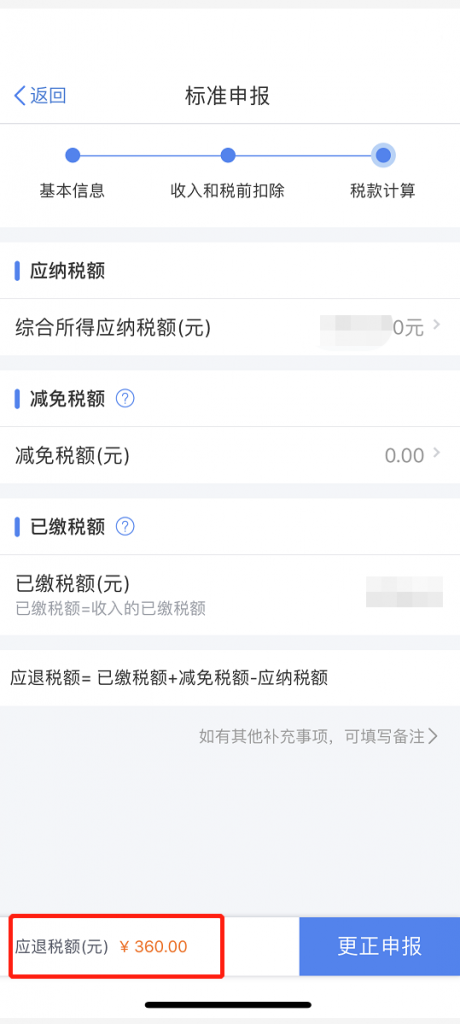Open the 综合所得应纳税额(元) row
The width and height of the screenshot is (460, 1024).
[230, 327]
